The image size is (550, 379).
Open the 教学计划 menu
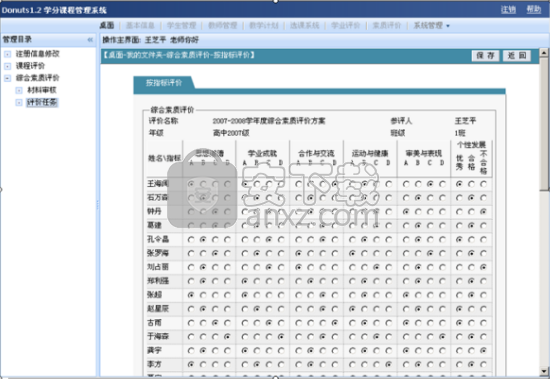click(x=263, y=25)
